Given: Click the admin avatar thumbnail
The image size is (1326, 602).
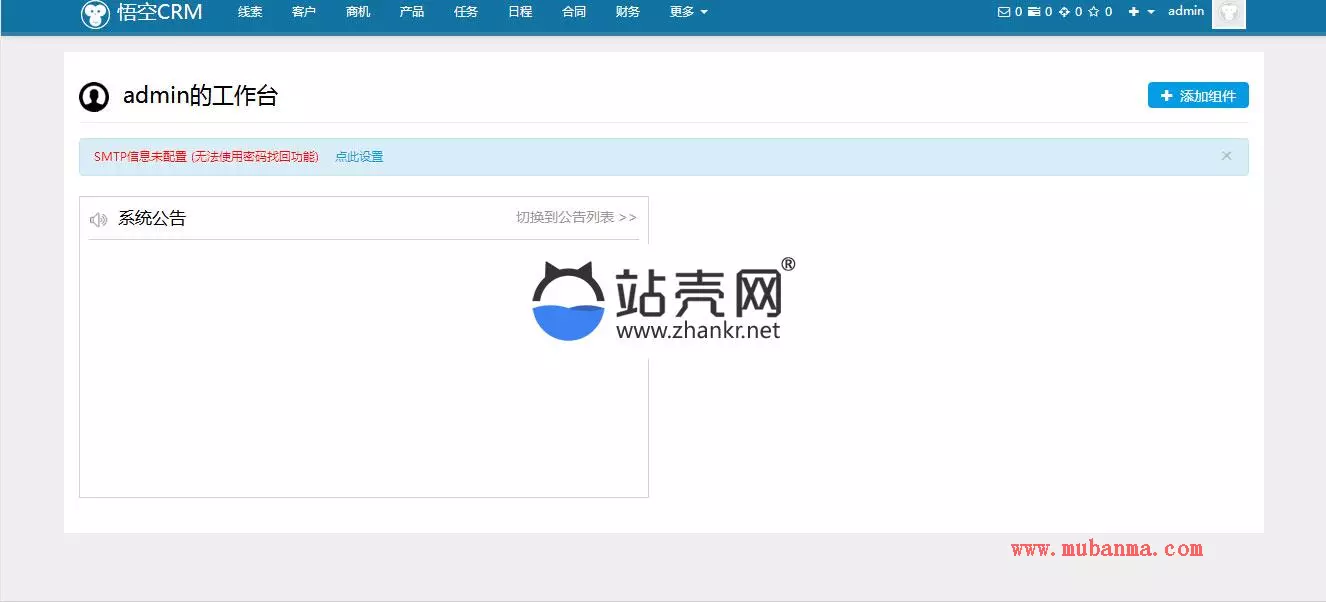Looking at the screenshot, I should pyautogui.click(x=1228, y=14).
